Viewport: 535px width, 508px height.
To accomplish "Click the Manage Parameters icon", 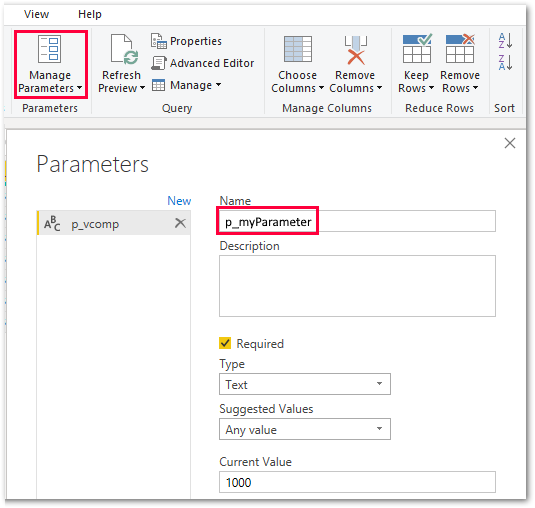I will click(x=50, y=49).
